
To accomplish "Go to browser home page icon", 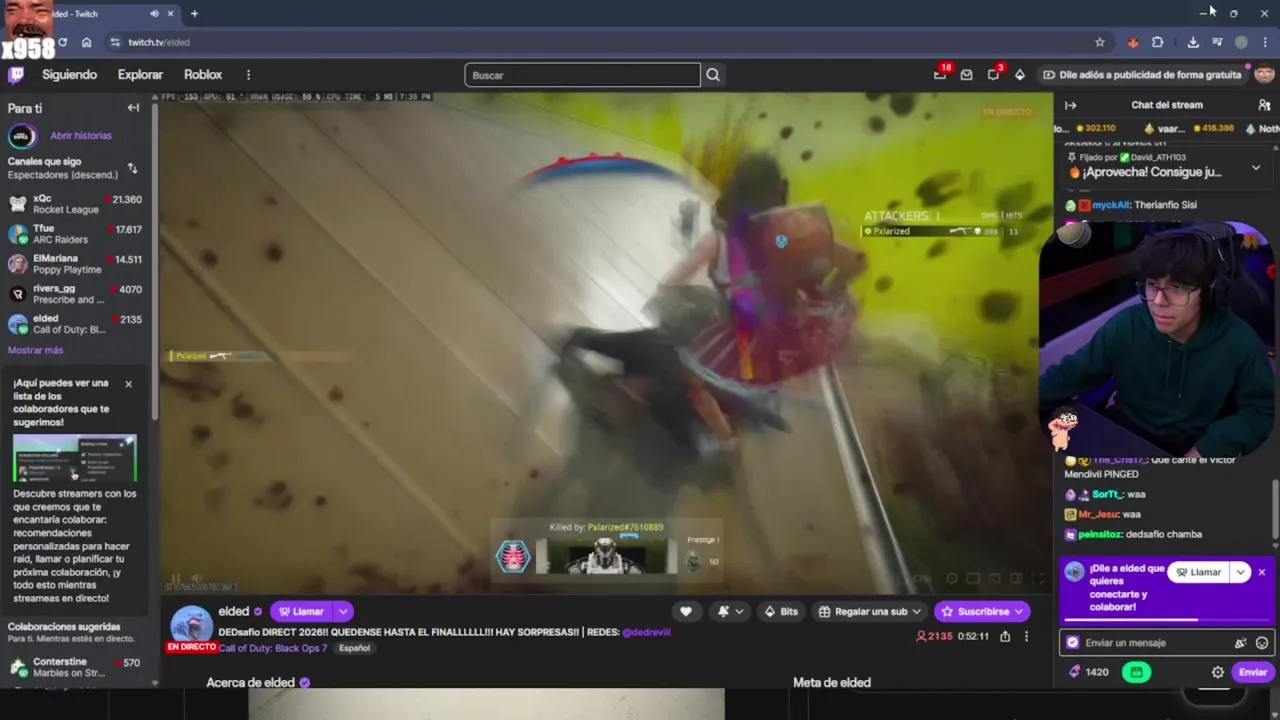I will click(87, 42).
